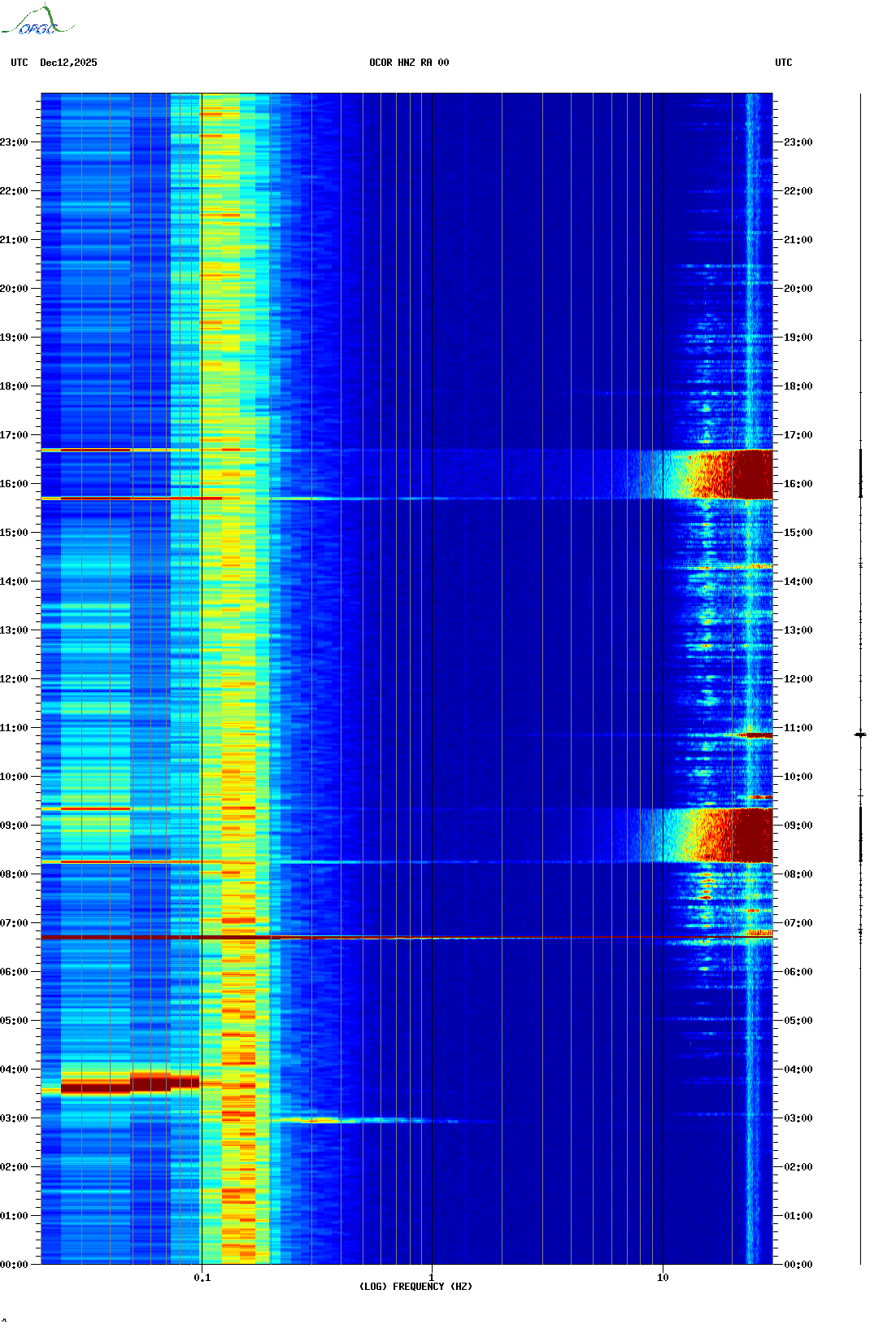The height and width of the screenshot is (1329, 896).
Task: Click the OGS logo in the corner
Action: (x=37, y=21)
